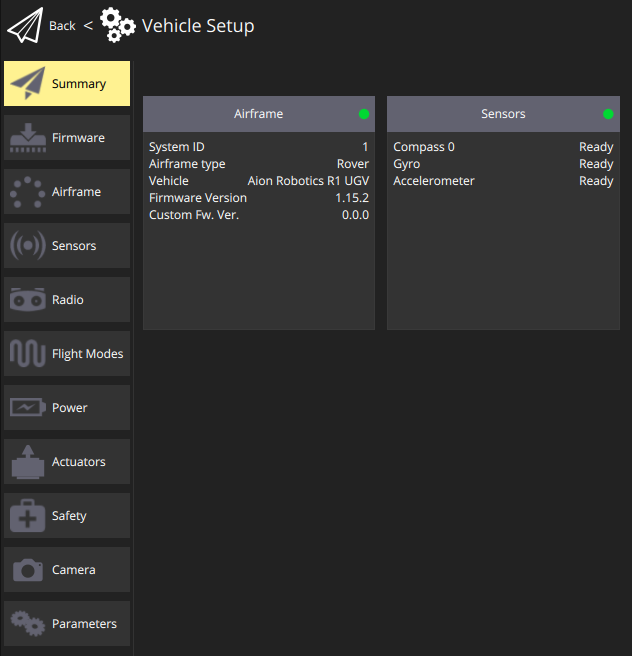Open the Flight Modes page
This screenshot has width=632, height=656.
click(67, 354)
